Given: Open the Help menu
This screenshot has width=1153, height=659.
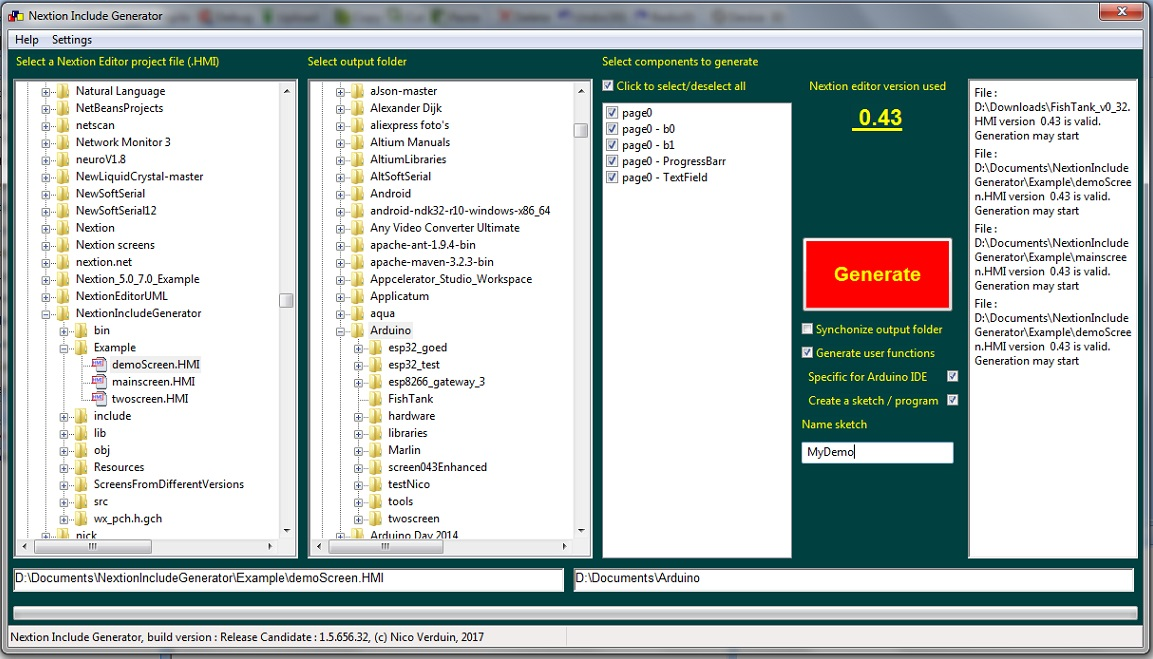Looking at the screenshot, I should click(x=27, y=40).
